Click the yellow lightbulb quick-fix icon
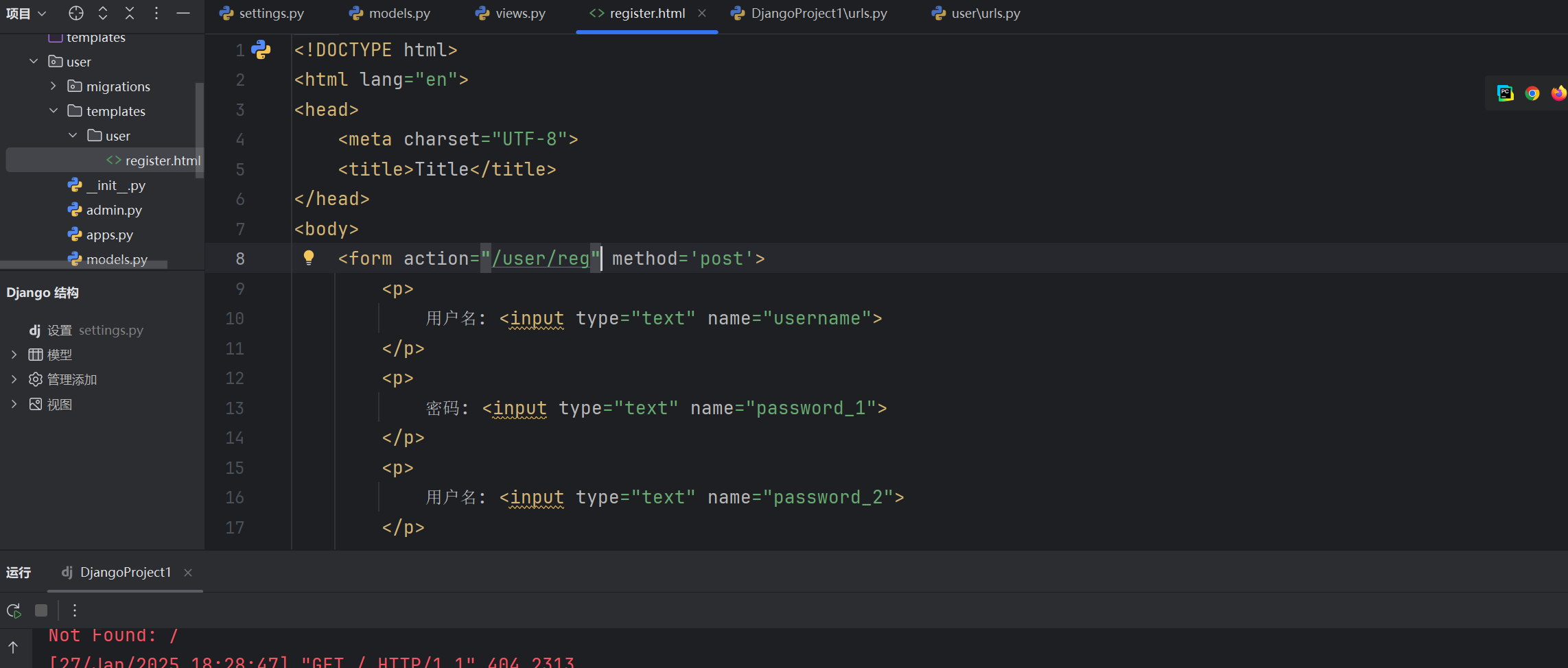Image resolution: width=1568 pixels, height=668 pixels. tap(309, 258)
